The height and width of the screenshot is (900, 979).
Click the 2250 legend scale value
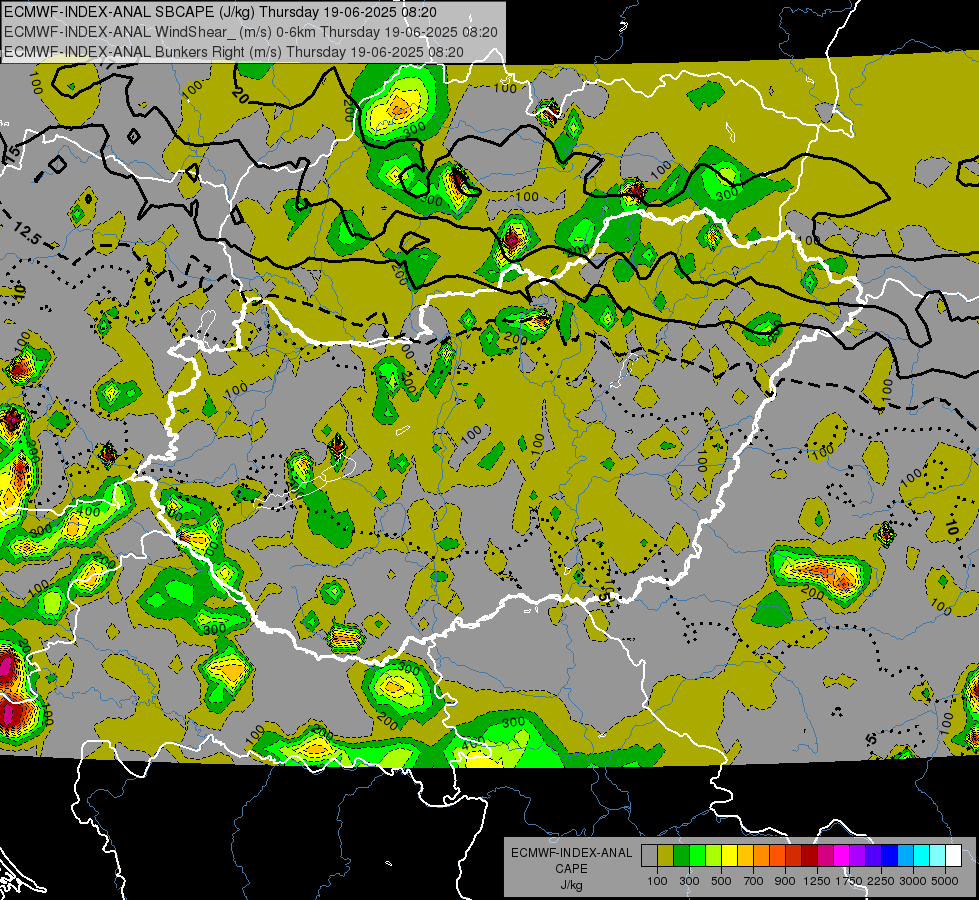tap(882, 881)
